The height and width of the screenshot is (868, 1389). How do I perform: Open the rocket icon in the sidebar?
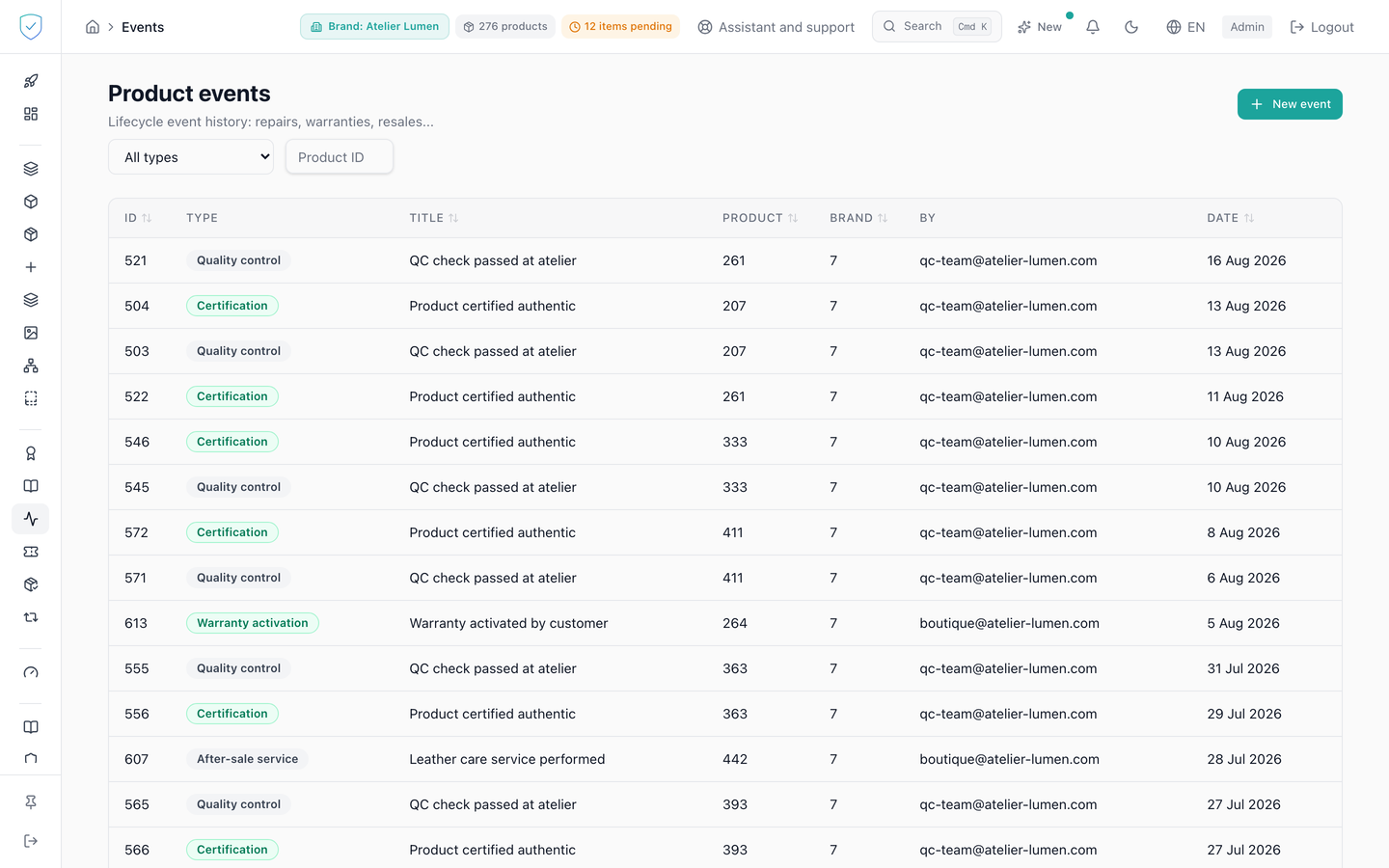pos(31,81)
